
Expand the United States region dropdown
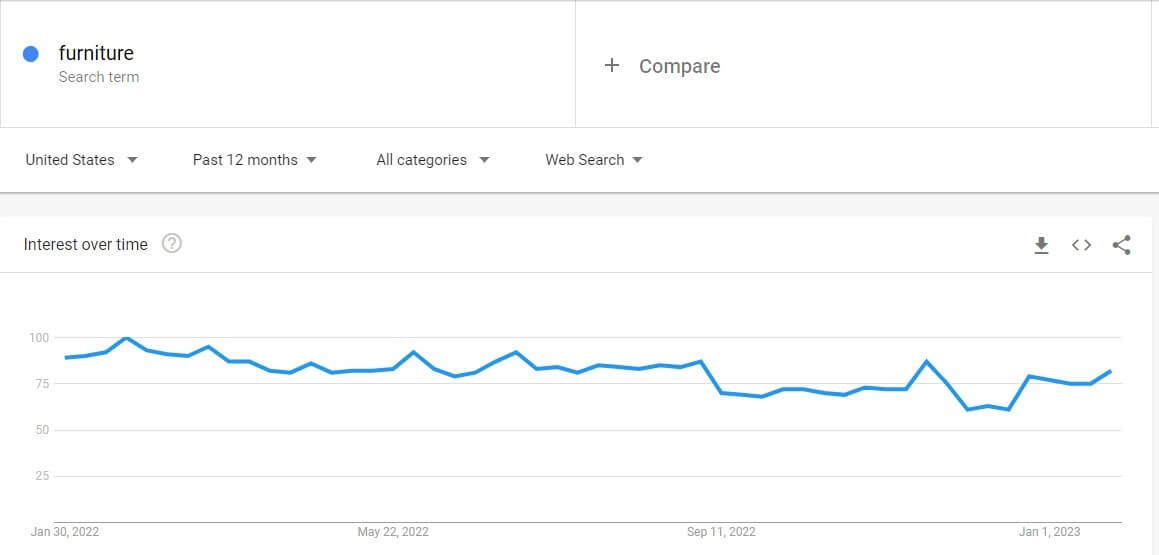pyautogui.click(x=81, y=160)
